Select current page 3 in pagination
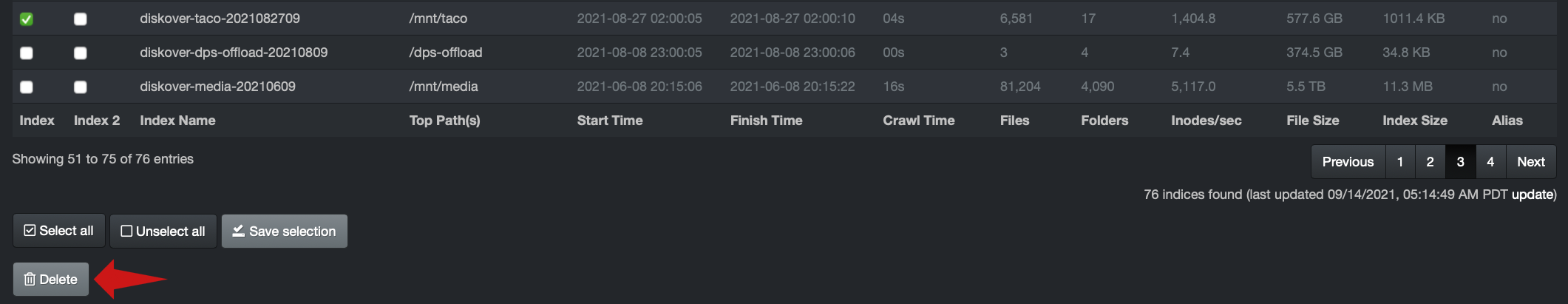The image size is (1568, 304). tap(1460, 162)
